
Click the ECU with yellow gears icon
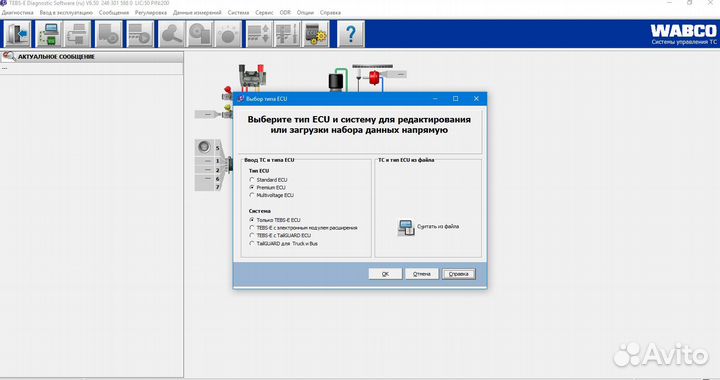pos(315,34)
